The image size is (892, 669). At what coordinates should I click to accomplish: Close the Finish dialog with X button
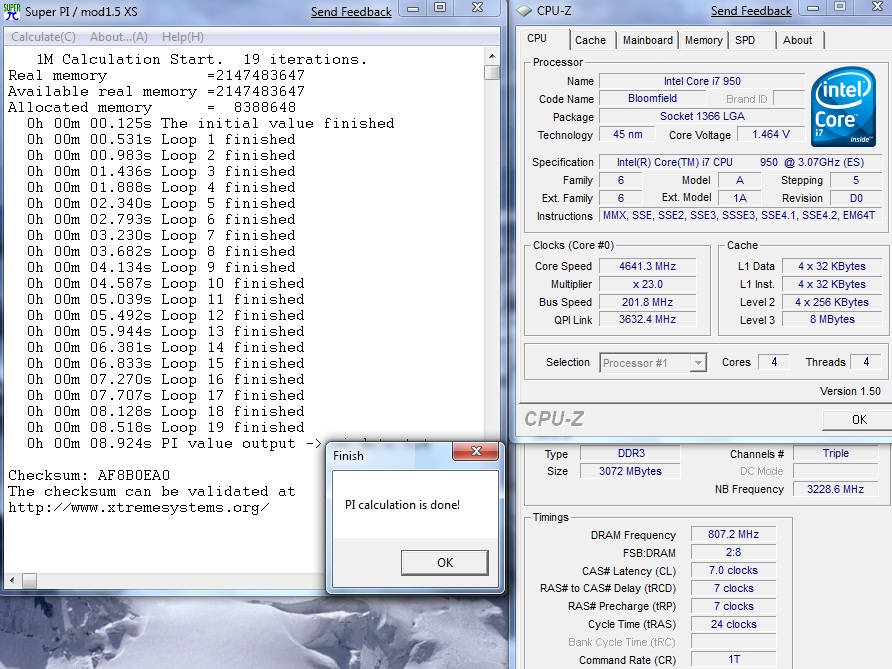click(476, 452)
